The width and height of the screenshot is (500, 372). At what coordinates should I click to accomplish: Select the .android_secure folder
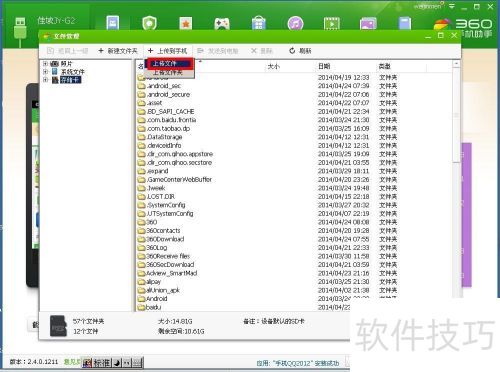(164, 95)
